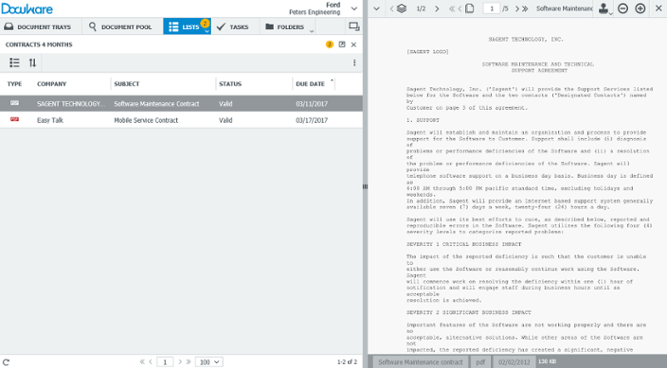Open the Tasks tab
This screenshot has height=368, width=667.
pos(232,27)
